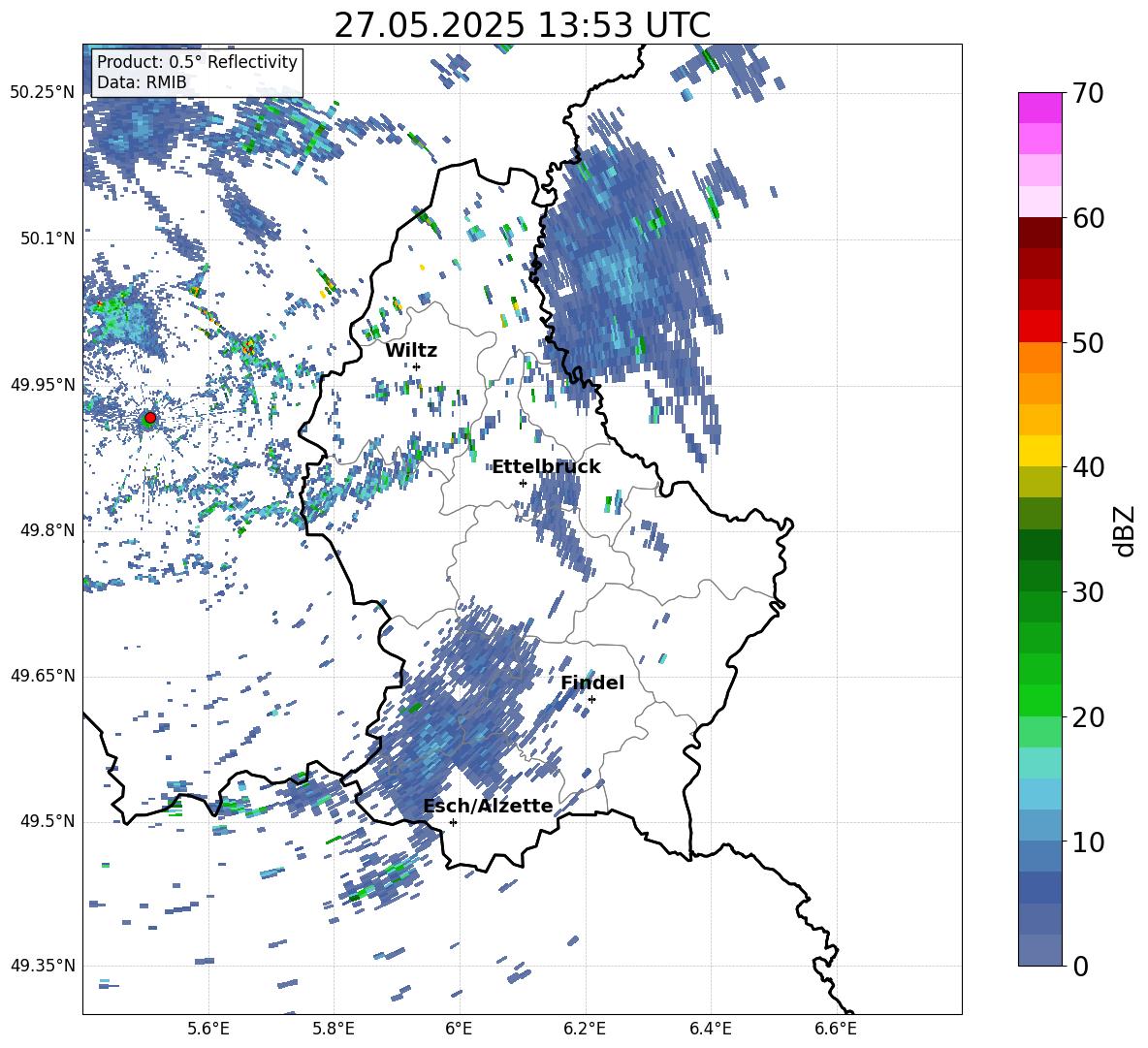Select the Wiltz map label
The image size is (1148, 1048).
point(411,351)
